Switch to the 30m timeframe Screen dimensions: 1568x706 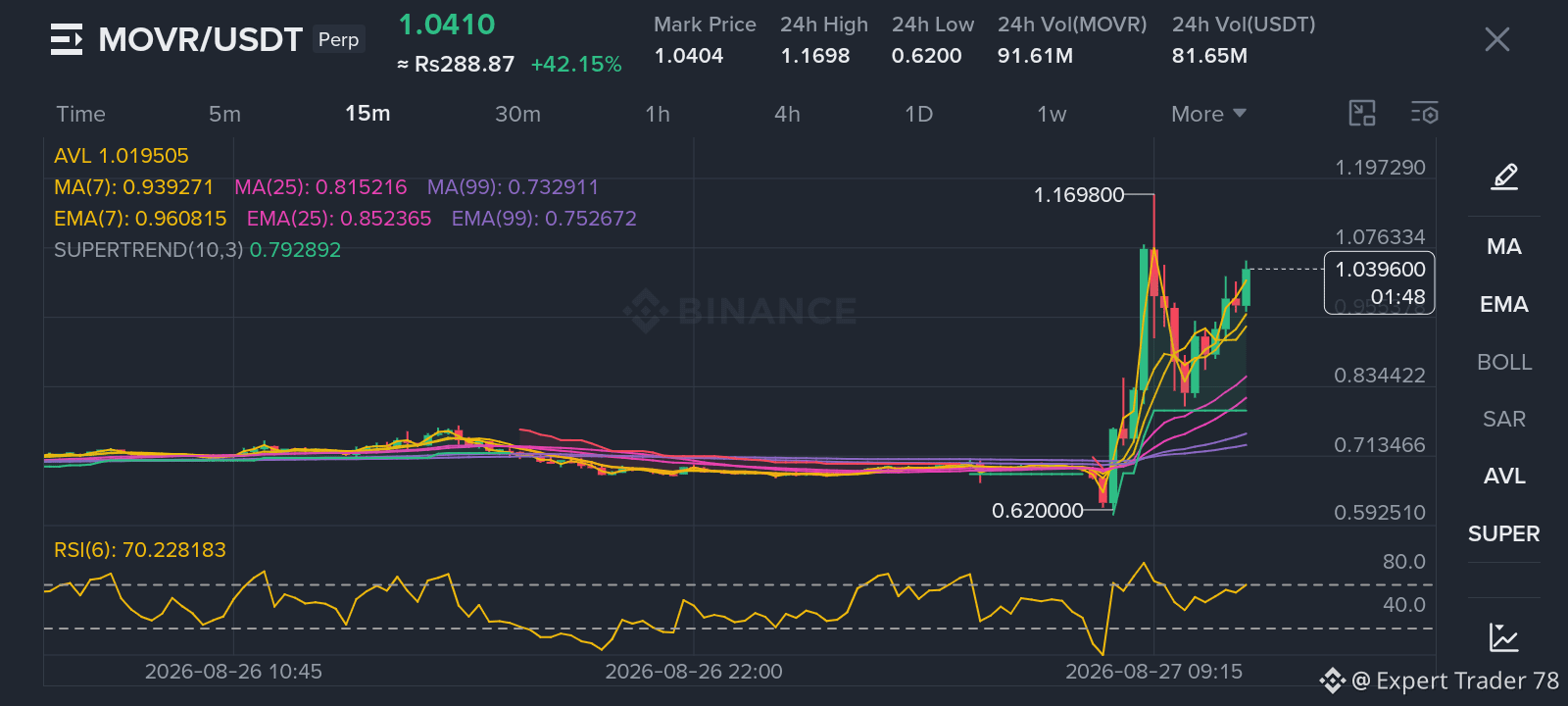(x=517, y=114)
